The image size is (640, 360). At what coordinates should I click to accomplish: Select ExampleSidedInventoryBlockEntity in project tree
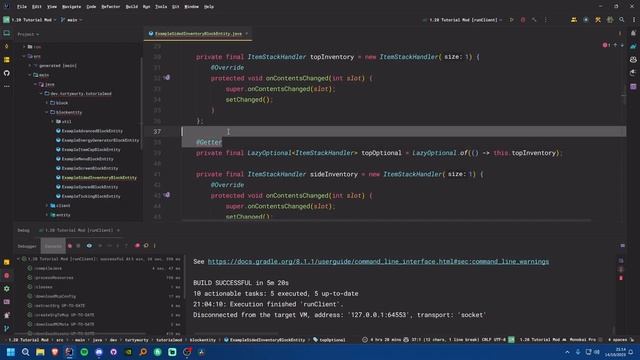(x=99, y=178)
